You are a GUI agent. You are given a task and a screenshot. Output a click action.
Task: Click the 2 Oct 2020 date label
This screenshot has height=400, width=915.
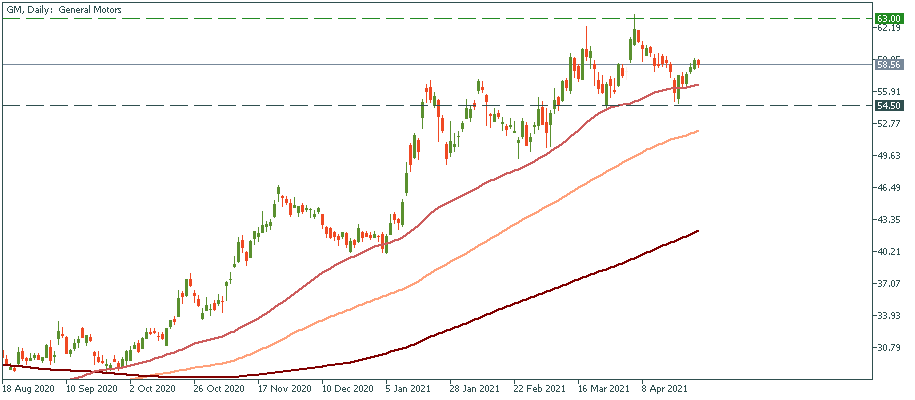tap(152, 387)
